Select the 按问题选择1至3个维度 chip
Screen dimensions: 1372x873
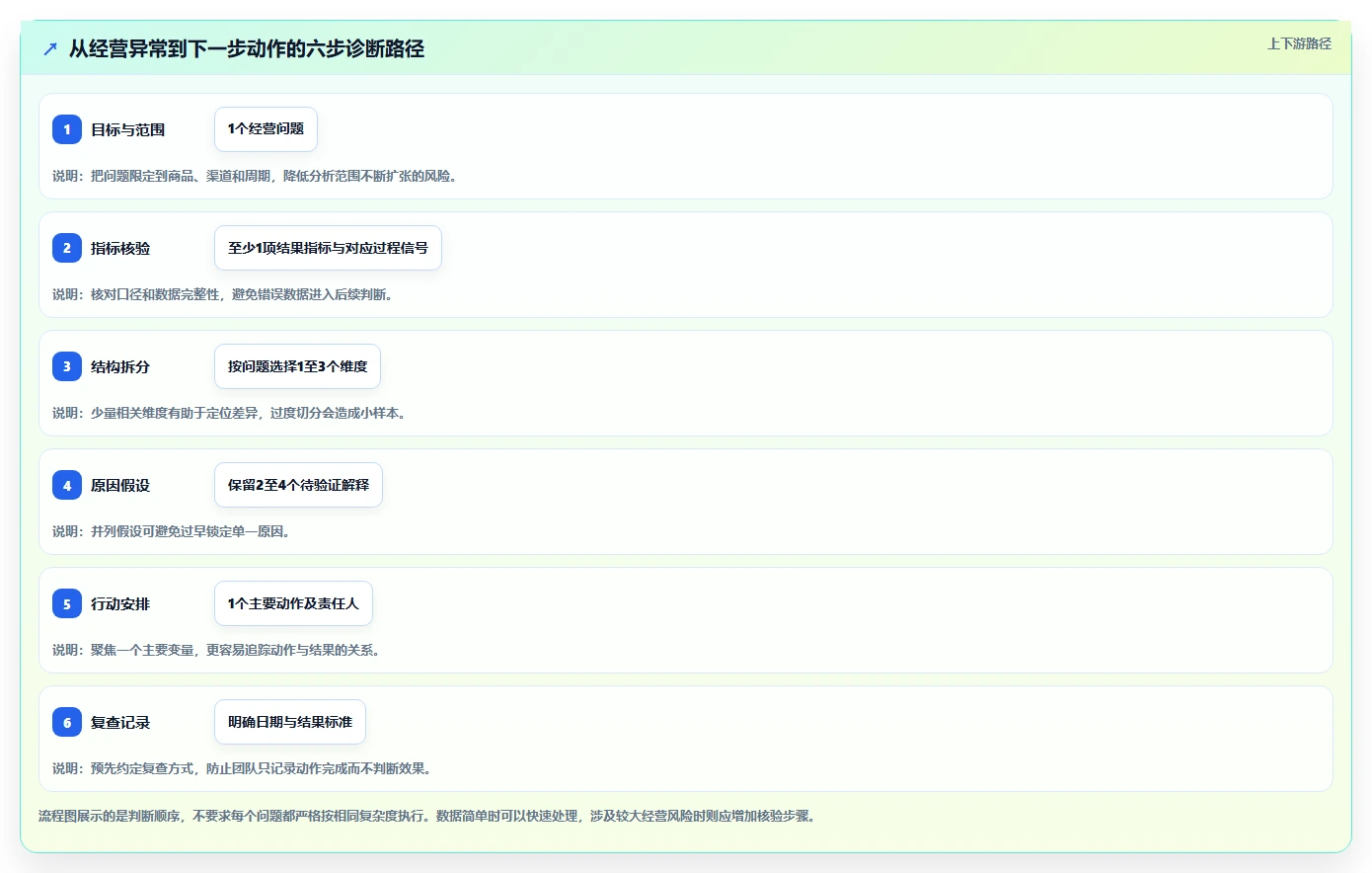click(297, 366)
